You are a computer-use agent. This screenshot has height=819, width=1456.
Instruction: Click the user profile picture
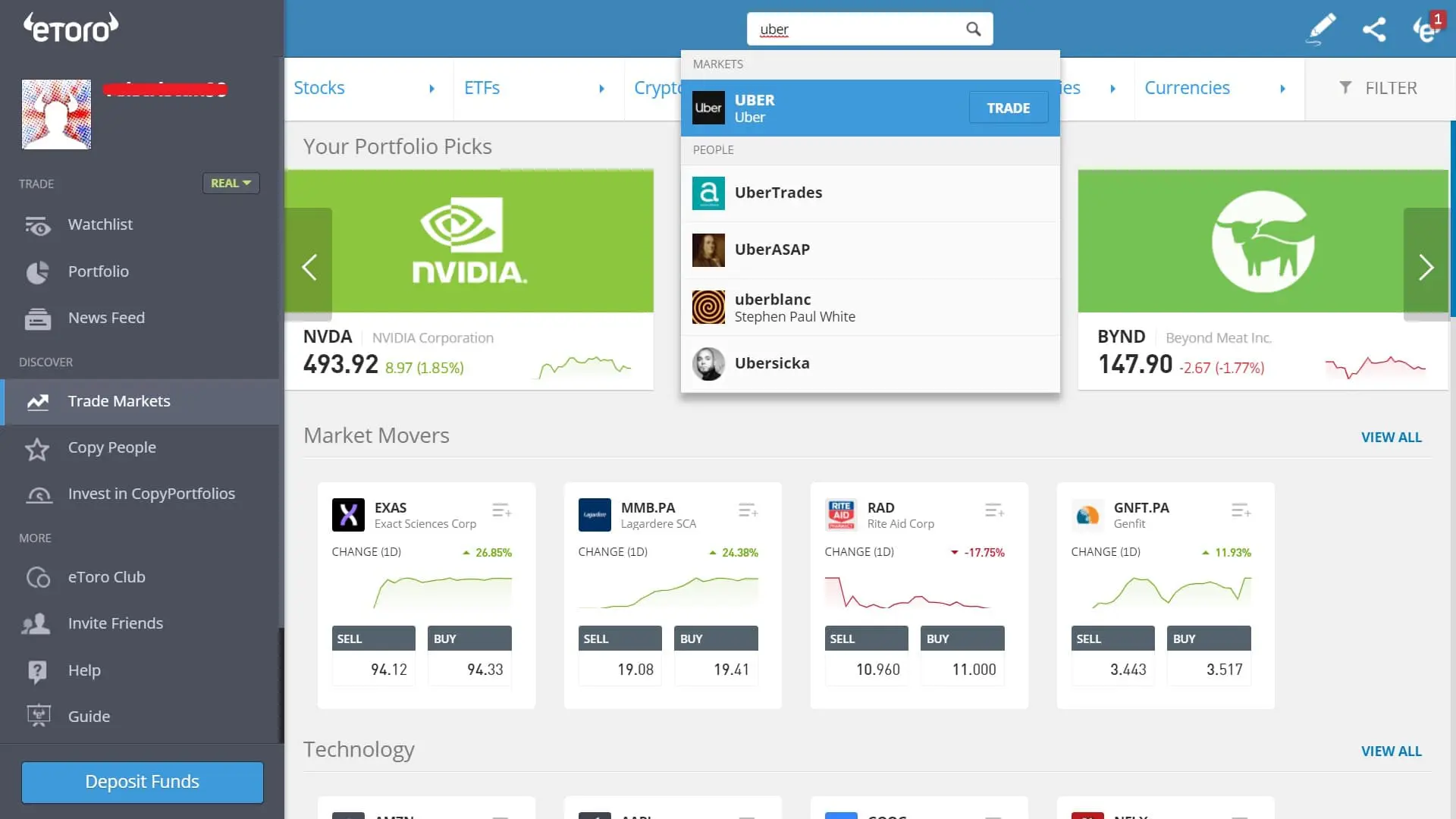point(56,115)
